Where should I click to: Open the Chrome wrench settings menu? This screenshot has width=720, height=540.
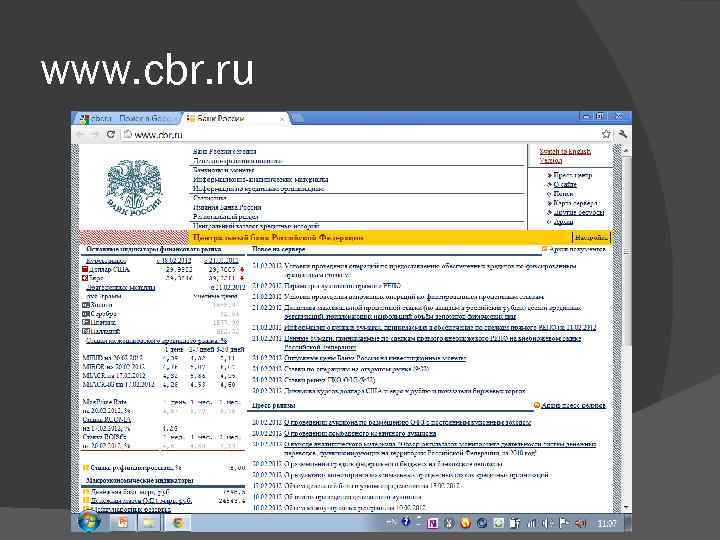pos(623,134)
